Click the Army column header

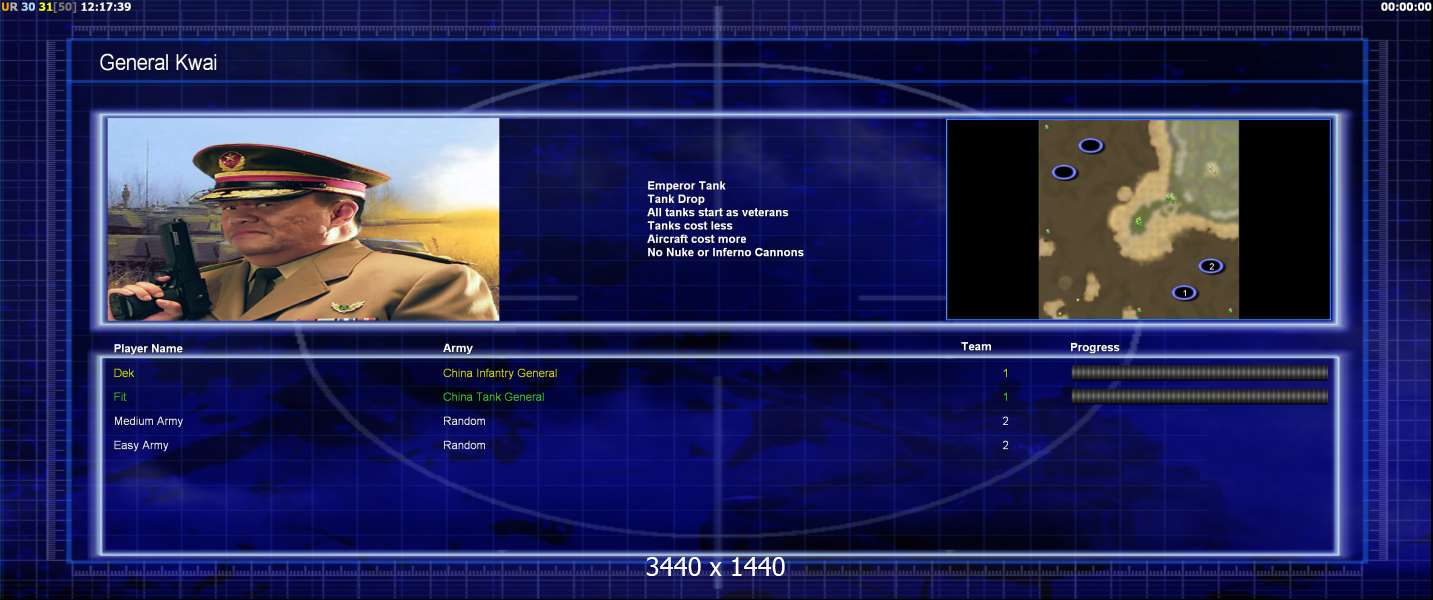click(x=458, y=348)
